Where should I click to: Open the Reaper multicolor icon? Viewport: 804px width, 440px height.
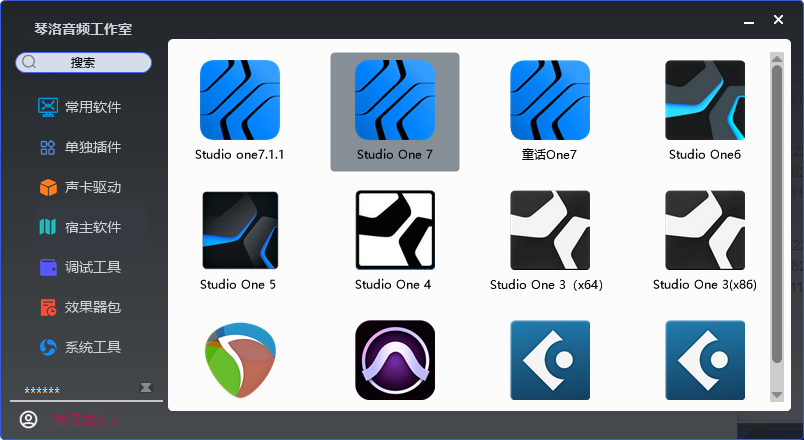coord(240,360)
